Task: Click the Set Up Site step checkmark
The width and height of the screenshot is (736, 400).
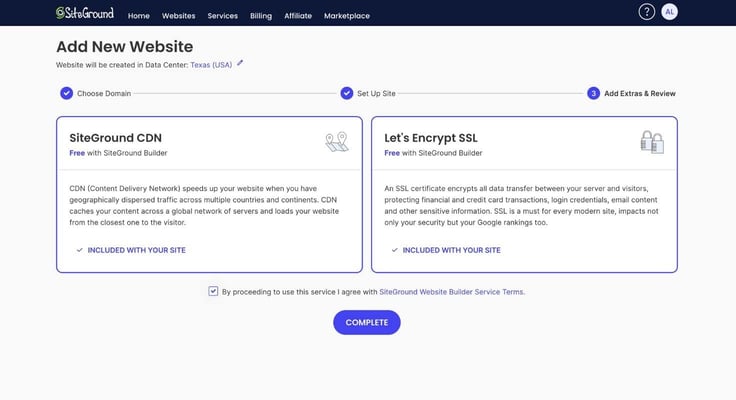Action: coord(346,93)
